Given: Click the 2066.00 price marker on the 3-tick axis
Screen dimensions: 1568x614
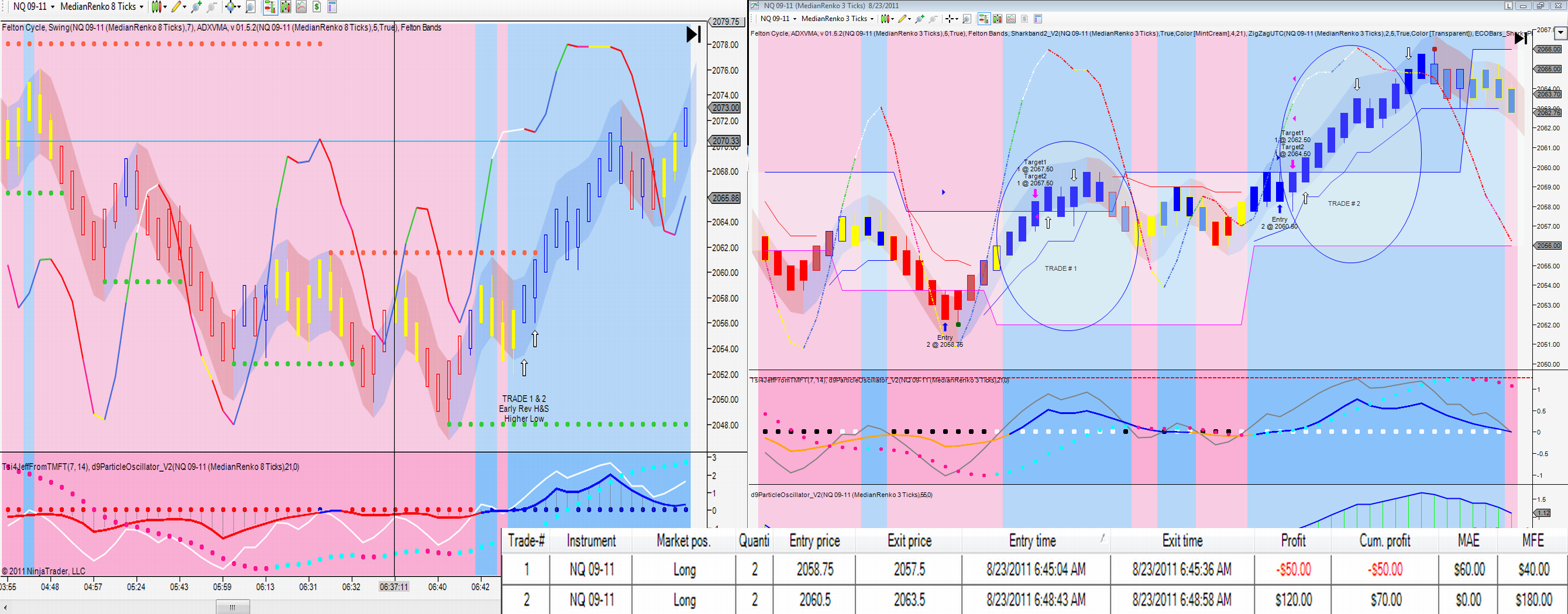Looking at the screenshot, I should pos(1549,49).
